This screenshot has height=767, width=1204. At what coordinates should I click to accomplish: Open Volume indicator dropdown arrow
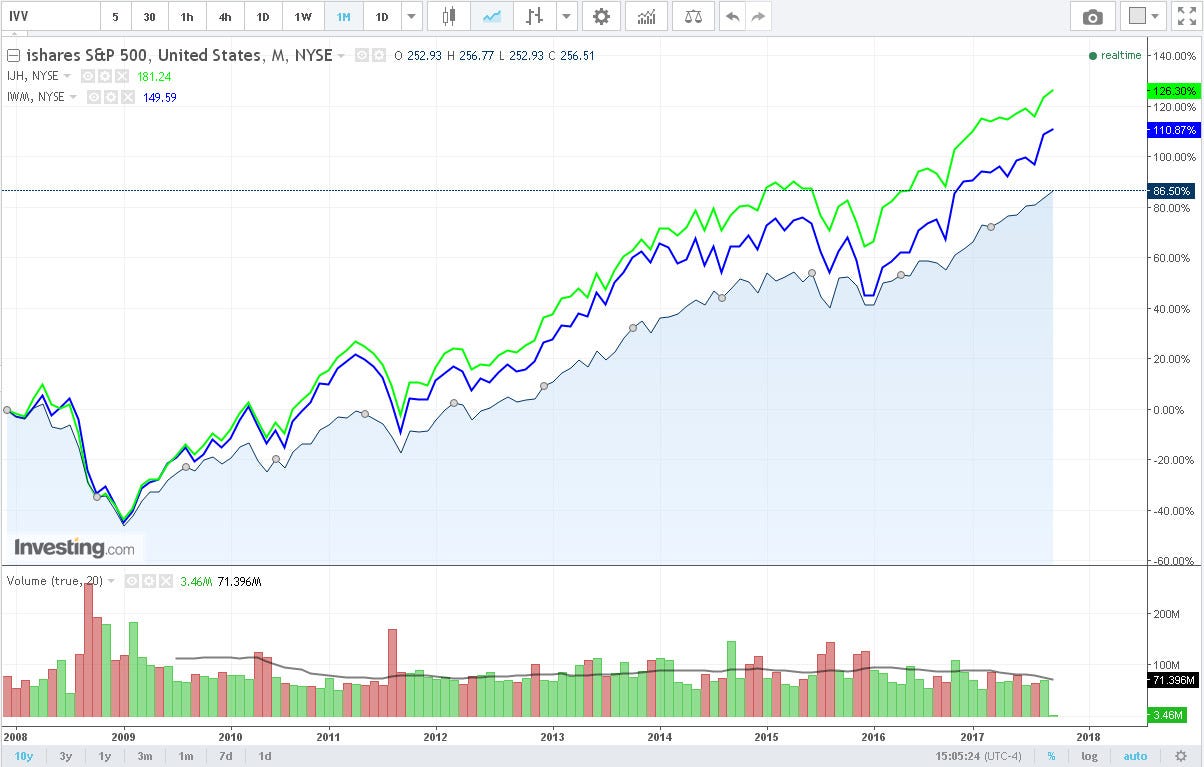click(x=111, y=580)
